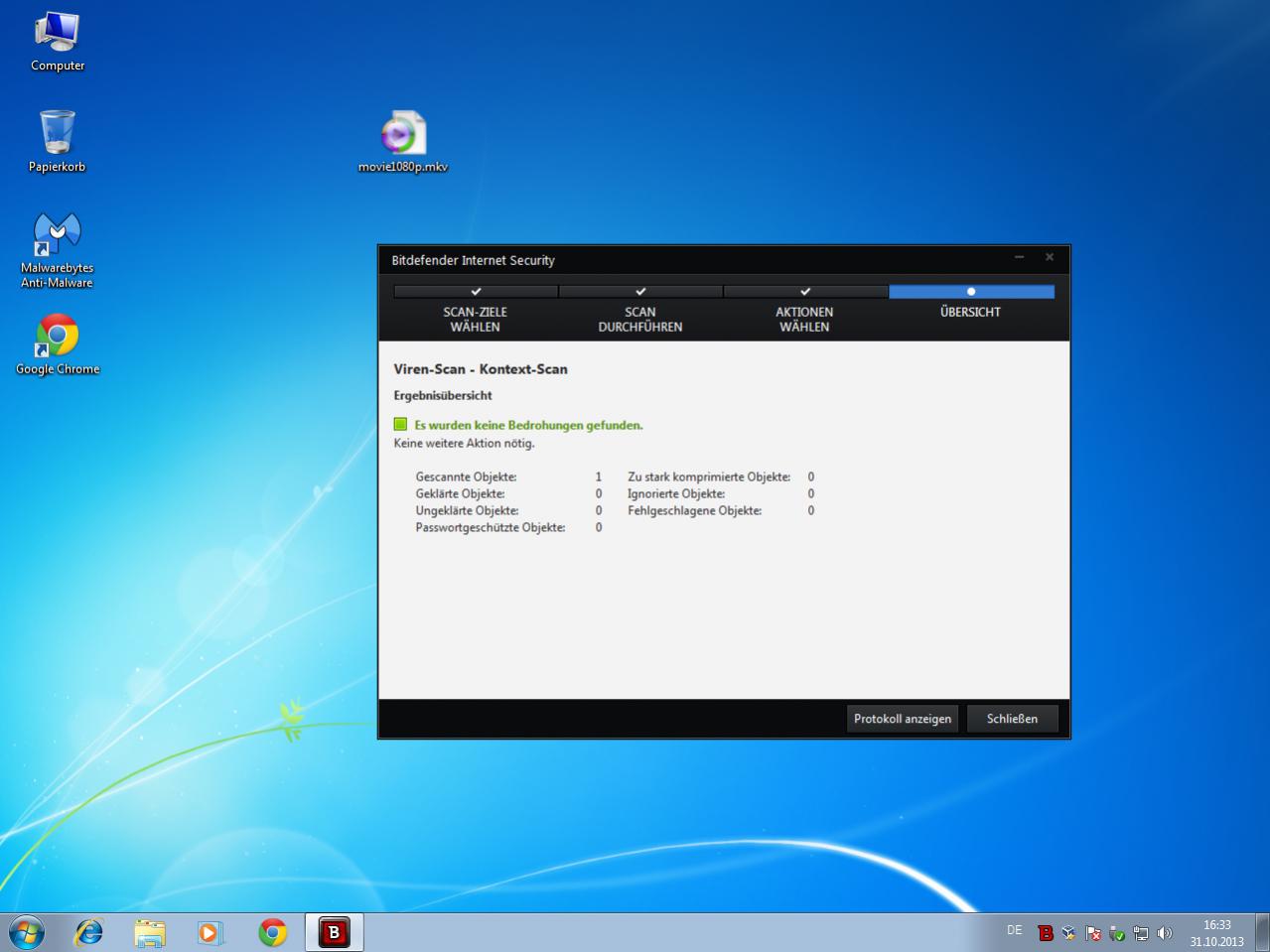Open the Computer desktop icon

pos(57,42)
